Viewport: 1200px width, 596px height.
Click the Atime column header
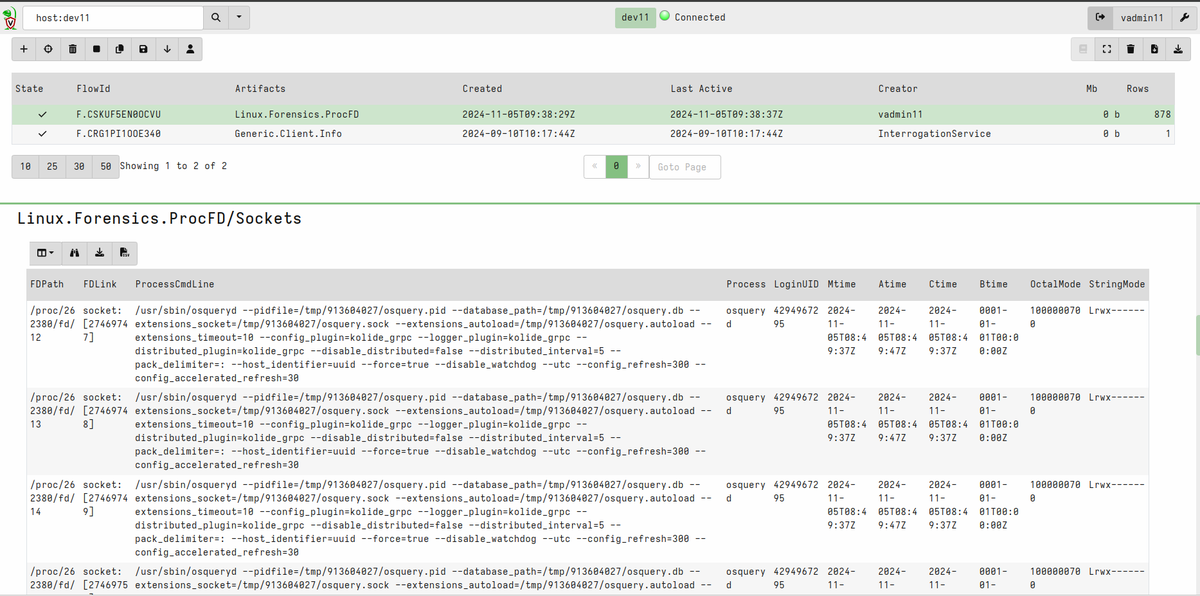(892, 285)
